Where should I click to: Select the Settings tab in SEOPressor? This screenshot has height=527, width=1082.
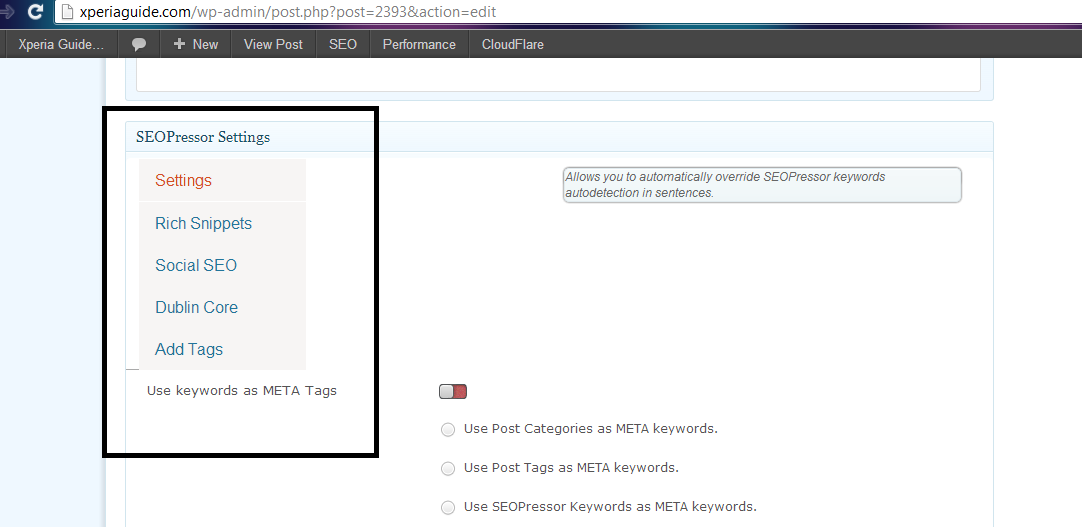(x=222, y=181)
